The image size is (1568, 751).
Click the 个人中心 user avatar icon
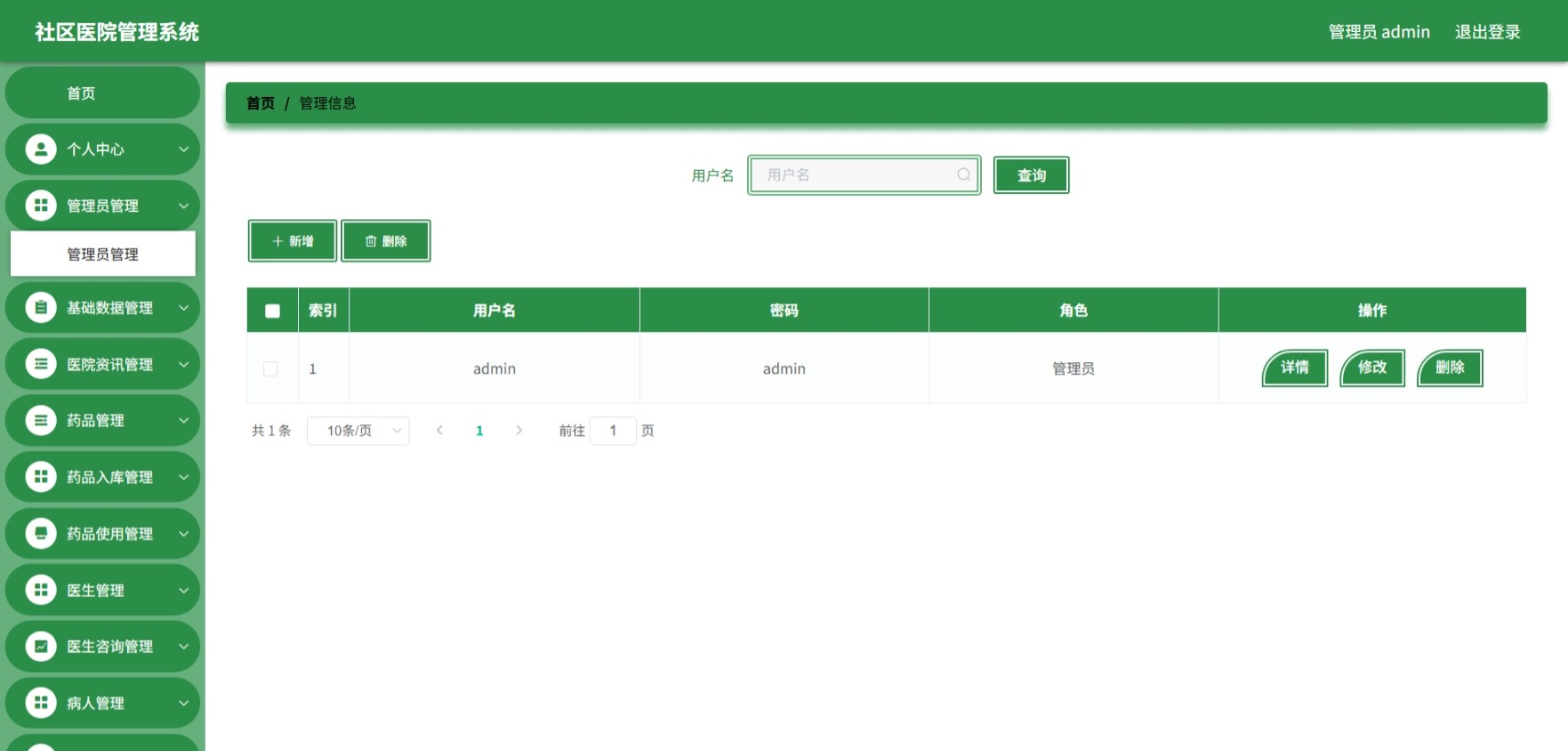coord(41,149)
